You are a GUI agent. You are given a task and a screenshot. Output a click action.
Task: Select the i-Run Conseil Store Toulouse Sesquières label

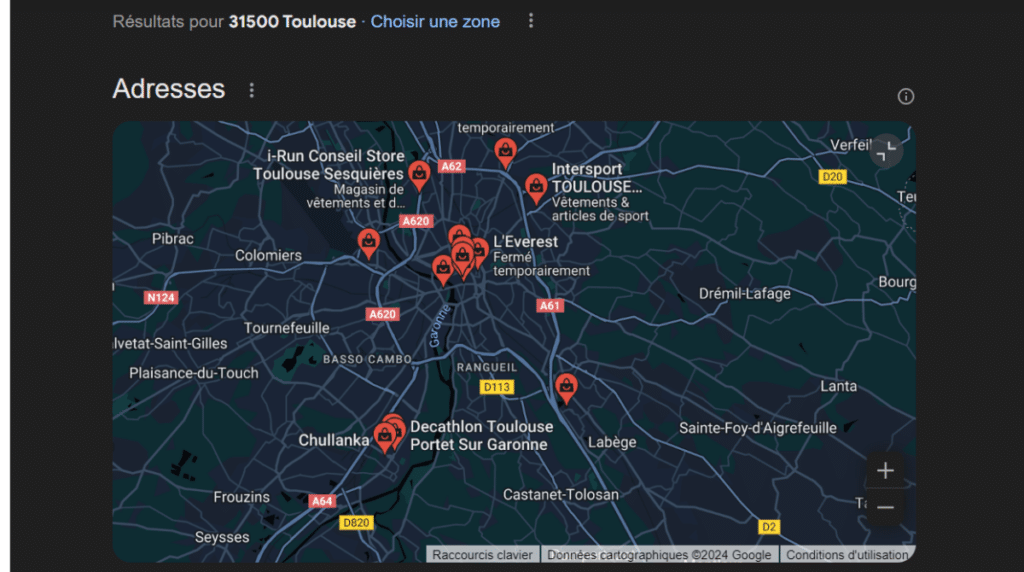click(x=328, y=165)
